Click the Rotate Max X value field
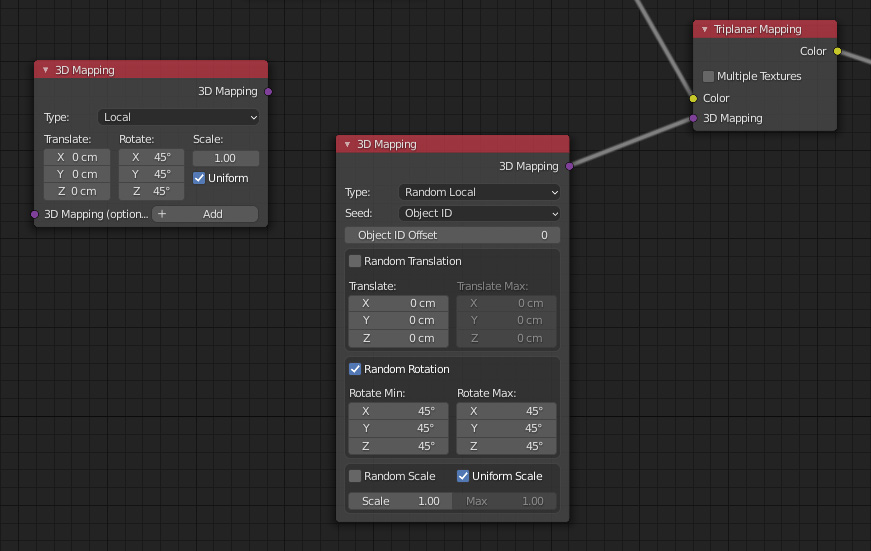 point(506,411)
